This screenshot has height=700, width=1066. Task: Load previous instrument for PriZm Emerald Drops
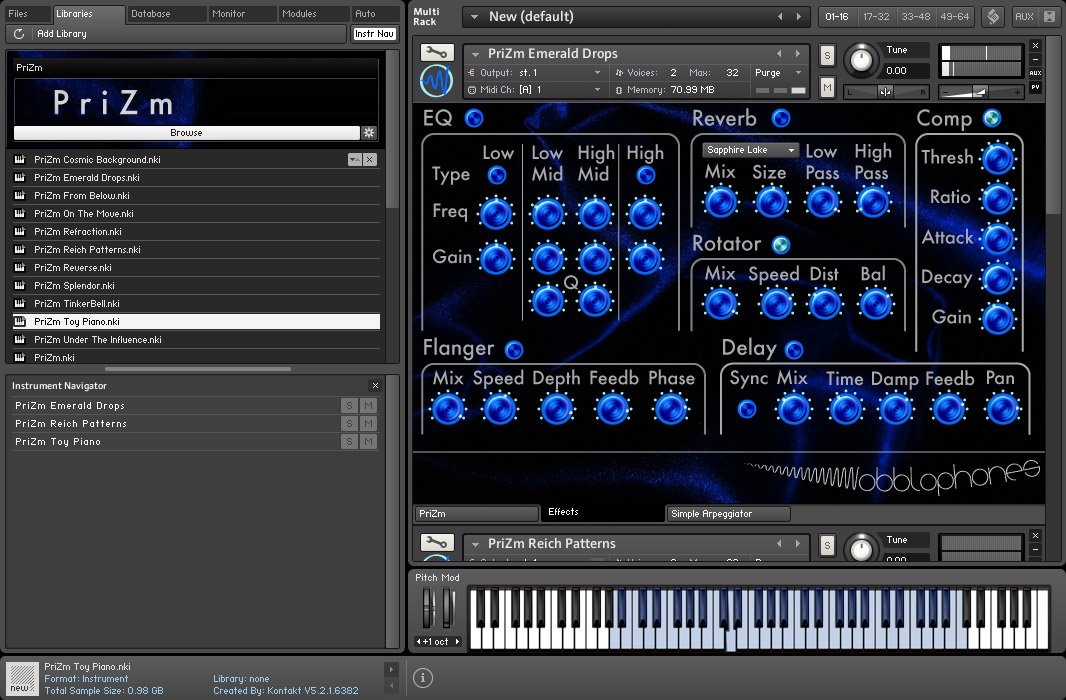779,53
